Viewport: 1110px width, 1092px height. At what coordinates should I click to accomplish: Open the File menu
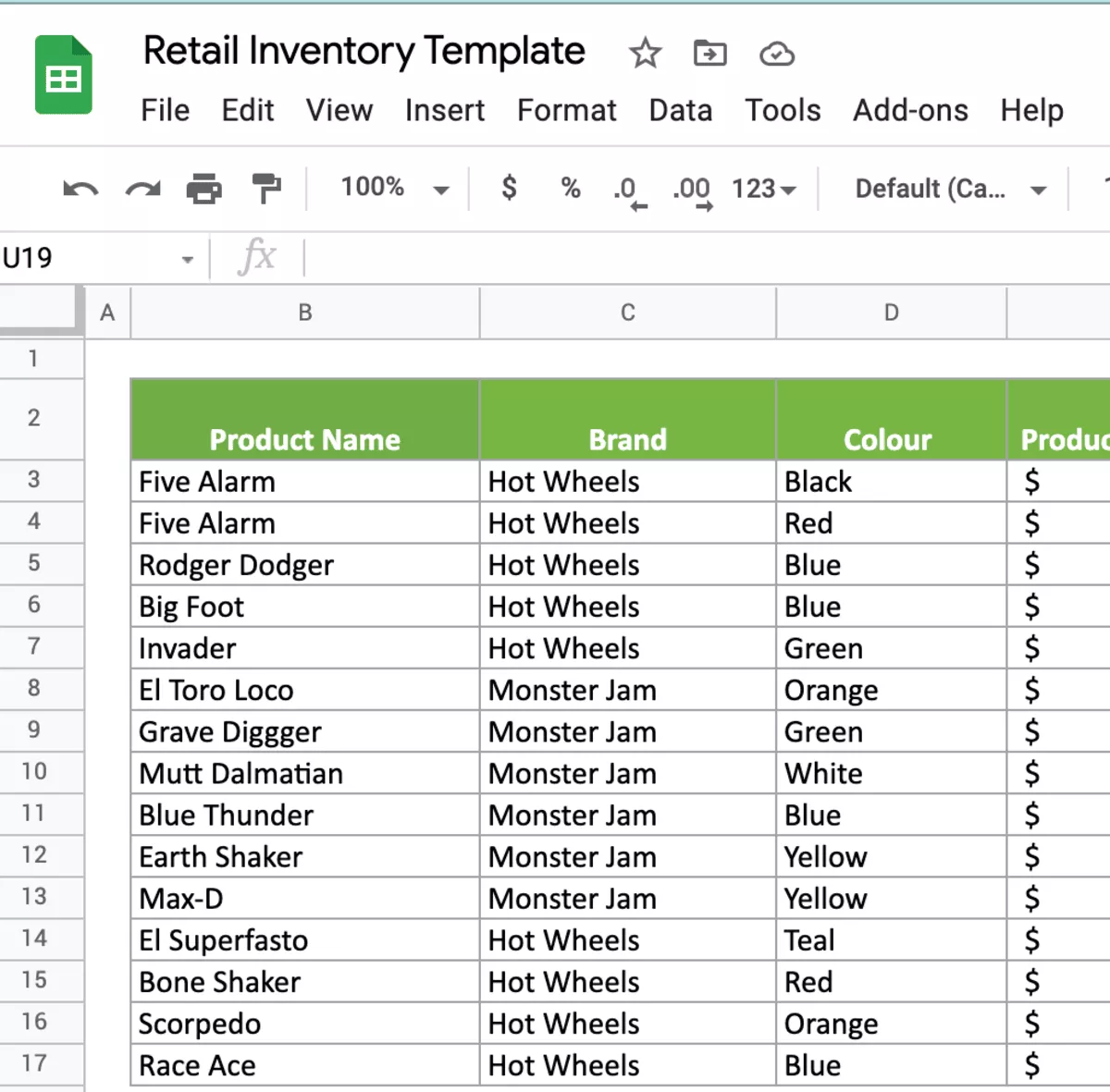tap(166, 110)
